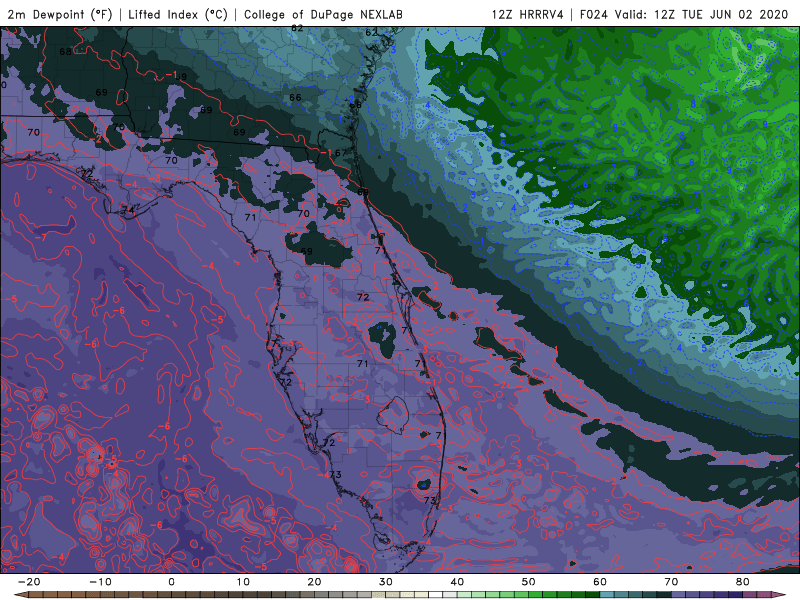800x600 pixels.
Task: Click the '40' colorbar scale label
Action: point(457,582)
